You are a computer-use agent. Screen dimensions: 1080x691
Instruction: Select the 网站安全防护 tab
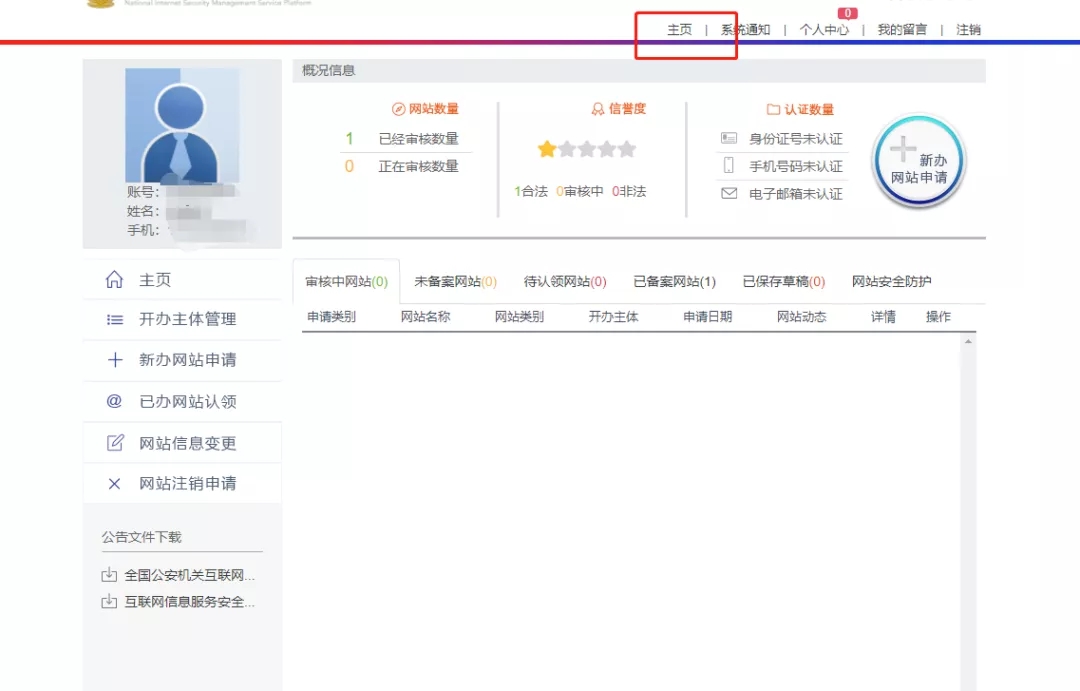click(891, 282)
